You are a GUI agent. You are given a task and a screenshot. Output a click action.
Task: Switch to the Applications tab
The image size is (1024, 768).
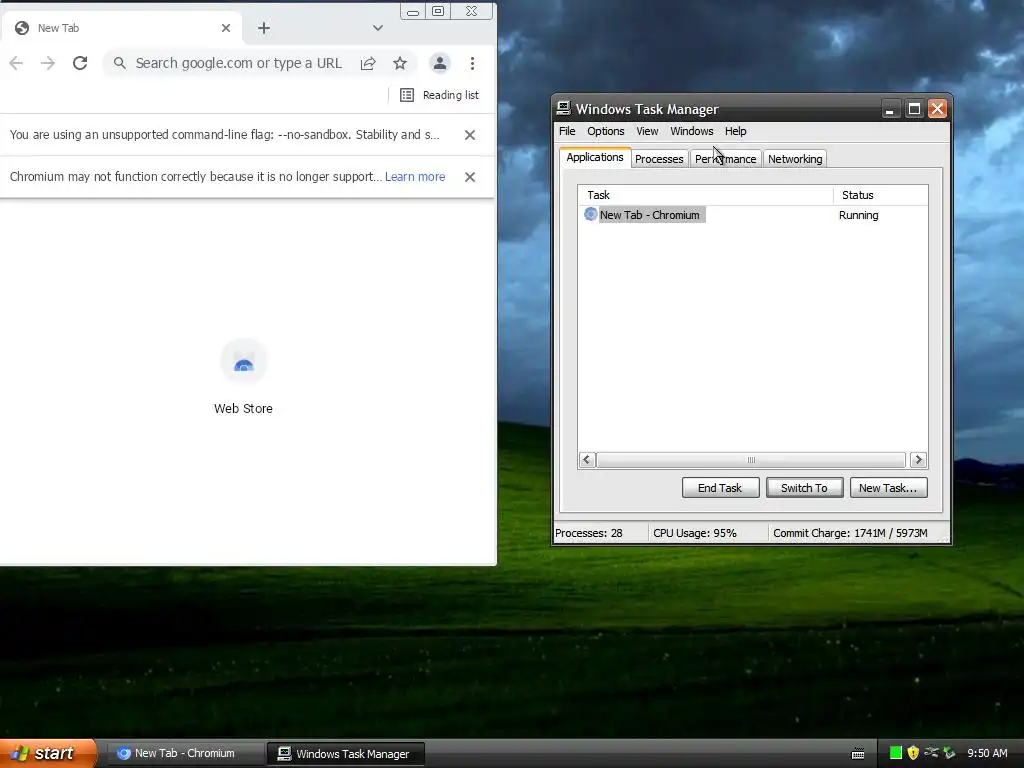[595, 157]
